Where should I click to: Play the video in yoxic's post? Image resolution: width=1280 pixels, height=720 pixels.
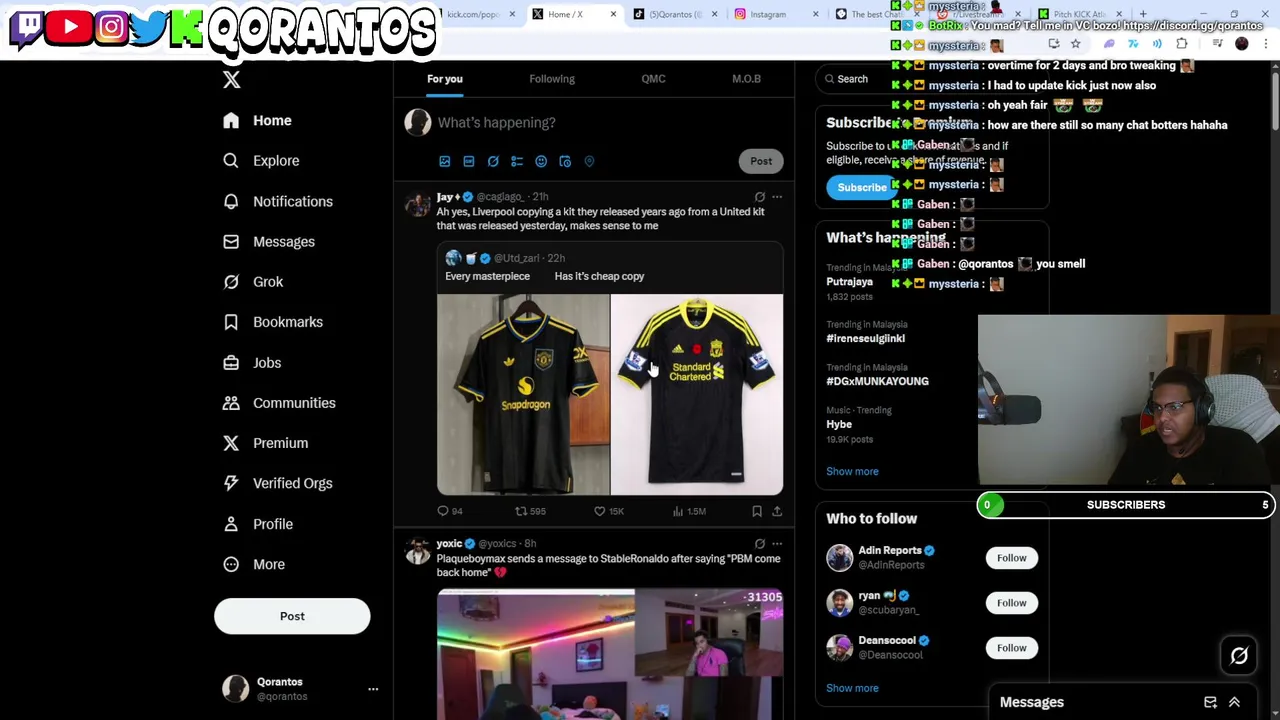click(x=610, y=654)
